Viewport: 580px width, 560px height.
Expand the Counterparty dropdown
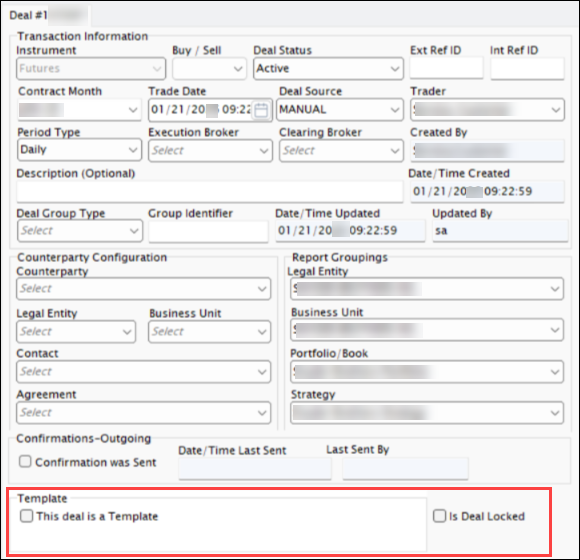point(144,289)
